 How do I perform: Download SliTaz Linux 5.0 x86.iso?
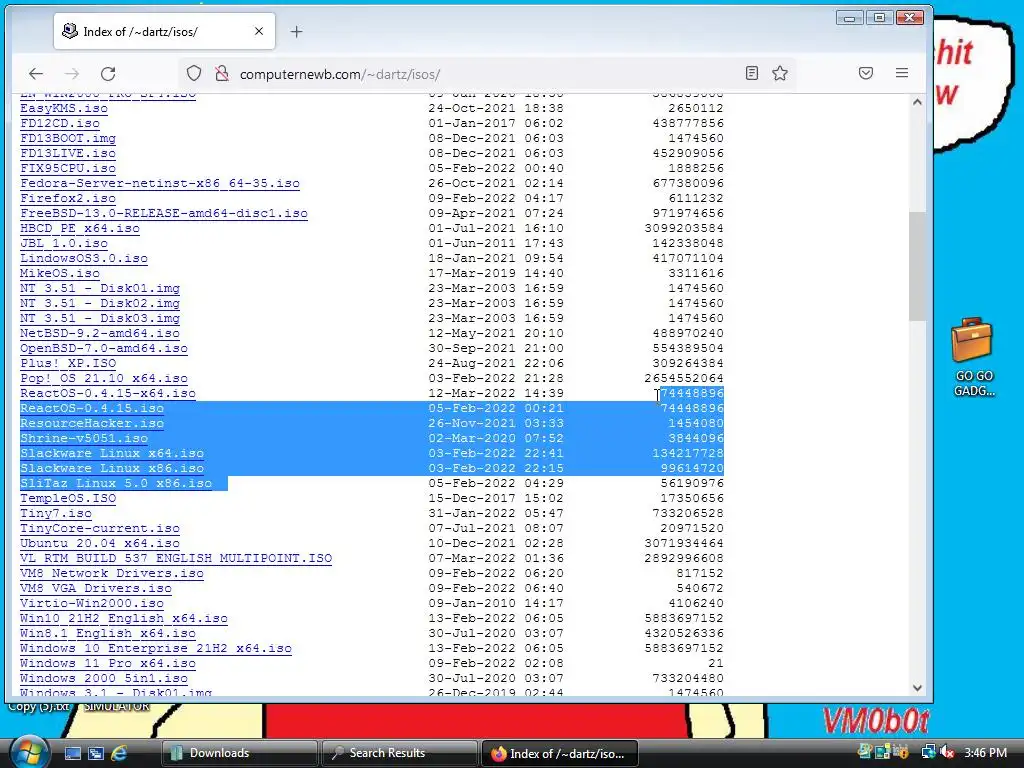pyautogui.click(x=116, y=484)
